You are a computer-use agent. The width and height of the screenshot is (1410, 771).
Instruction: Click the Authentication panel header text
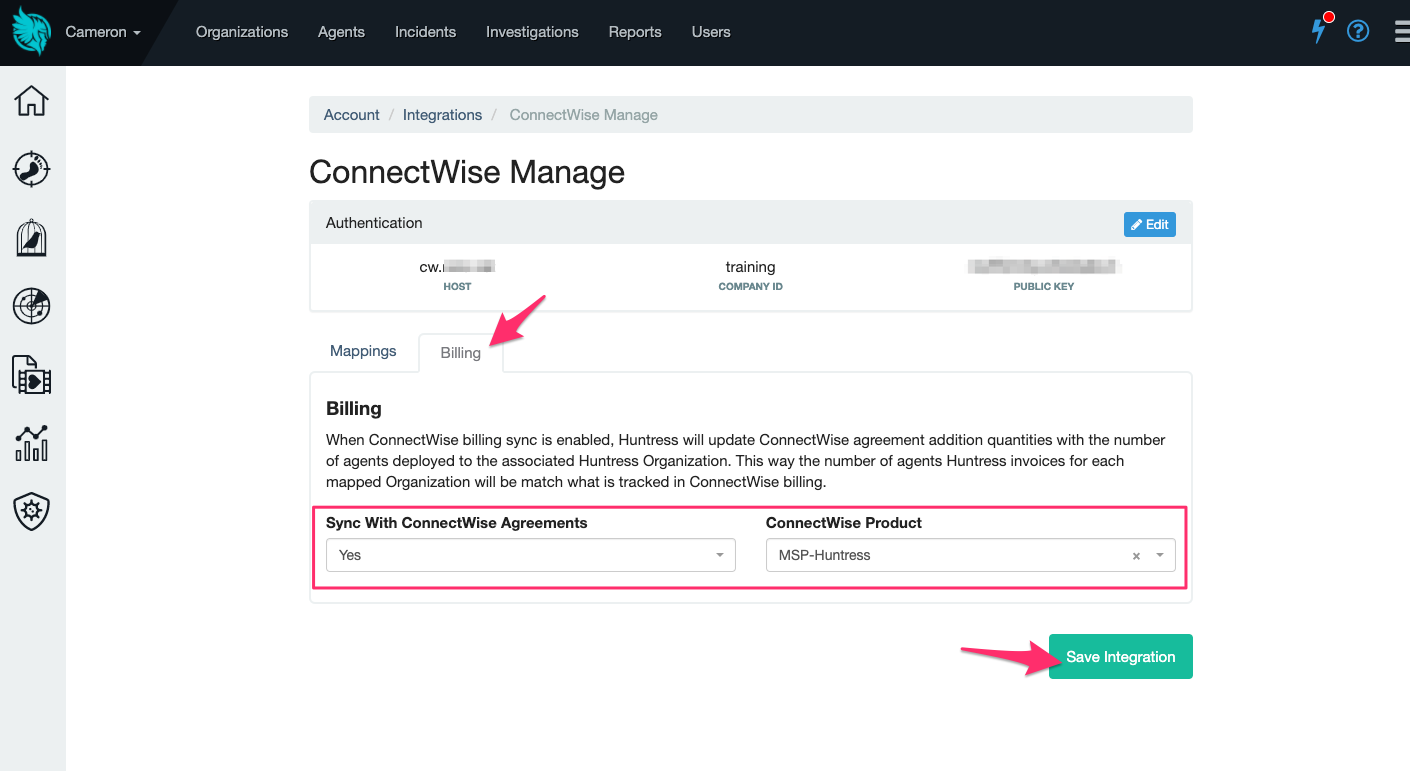[x=374, y=223]
